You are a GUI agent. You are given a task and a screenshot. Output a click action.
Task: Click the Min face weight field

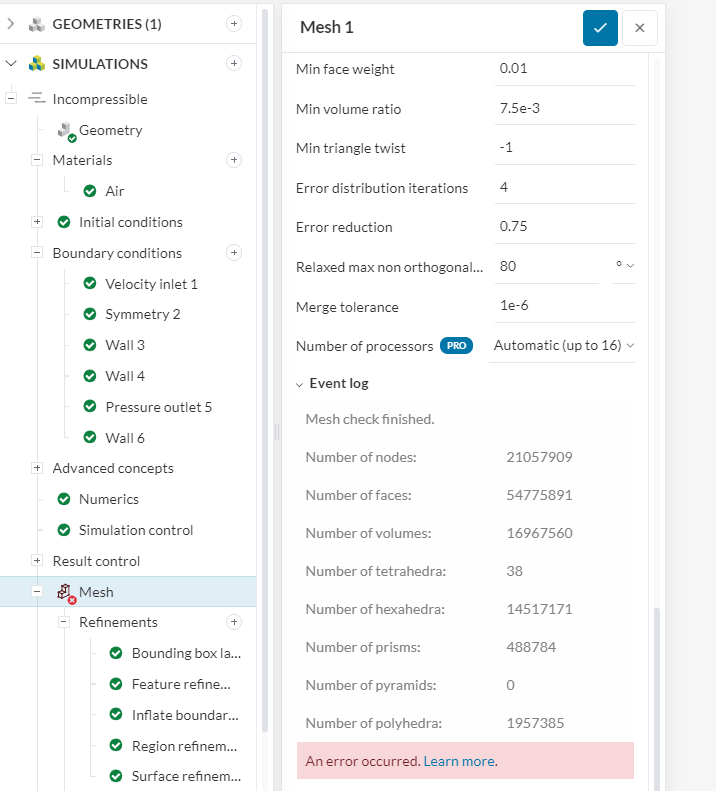565,69
